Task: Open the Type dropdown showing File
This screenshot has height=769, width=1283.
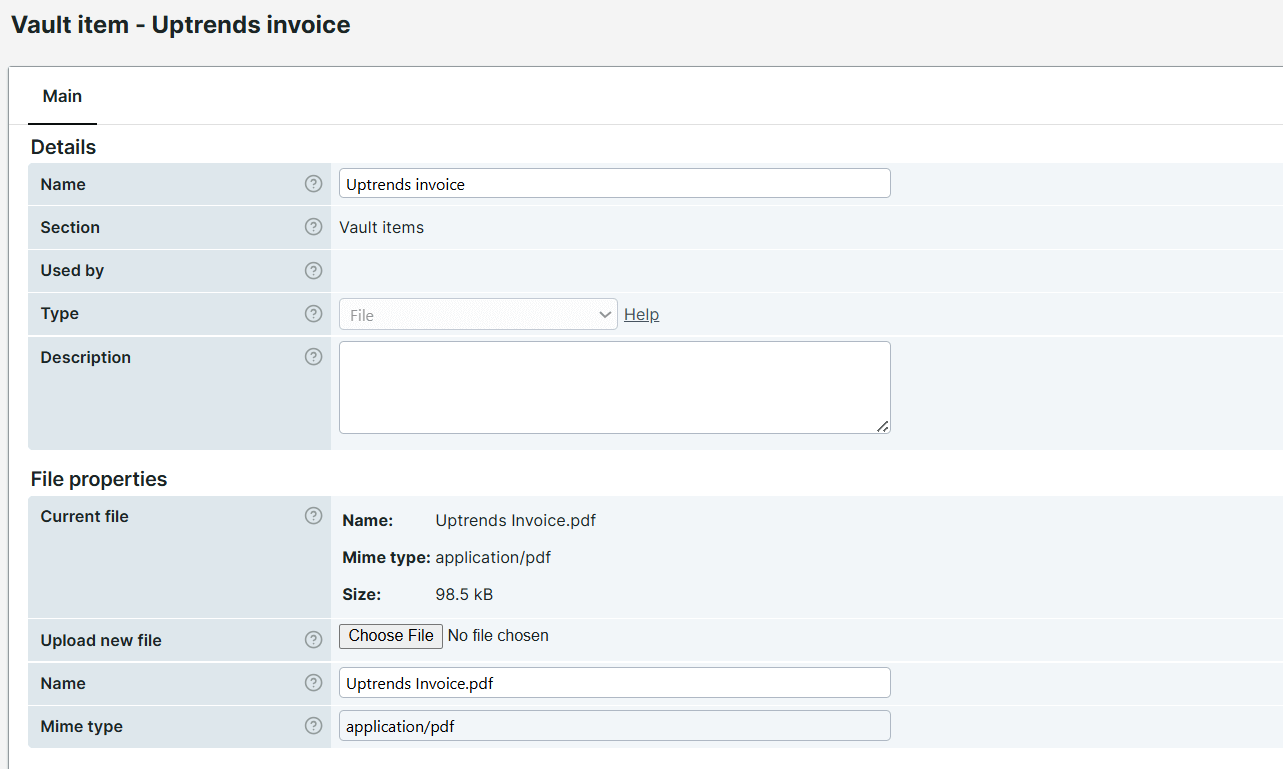Action: 478,315
